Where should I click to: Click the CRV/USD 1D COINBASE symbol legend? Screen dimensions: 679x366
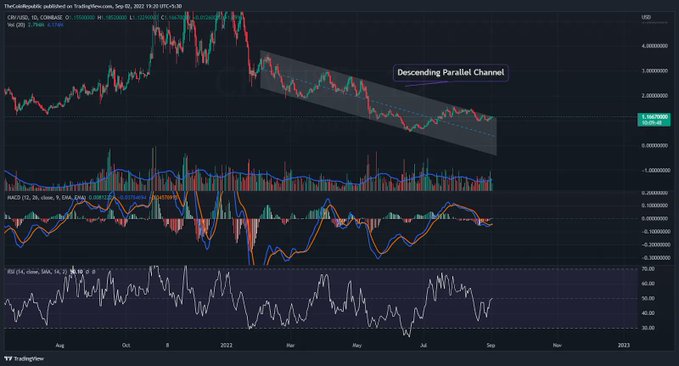point(35,17)
